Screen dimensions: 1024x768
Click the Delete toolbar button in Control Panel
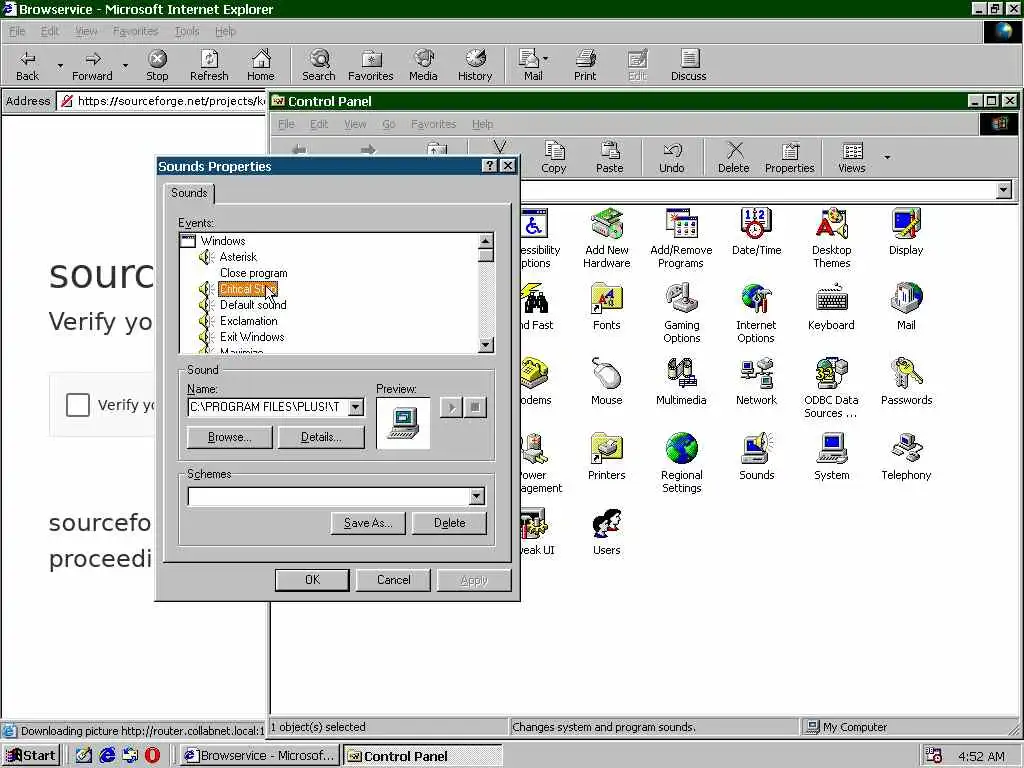(x=733, y=157)
